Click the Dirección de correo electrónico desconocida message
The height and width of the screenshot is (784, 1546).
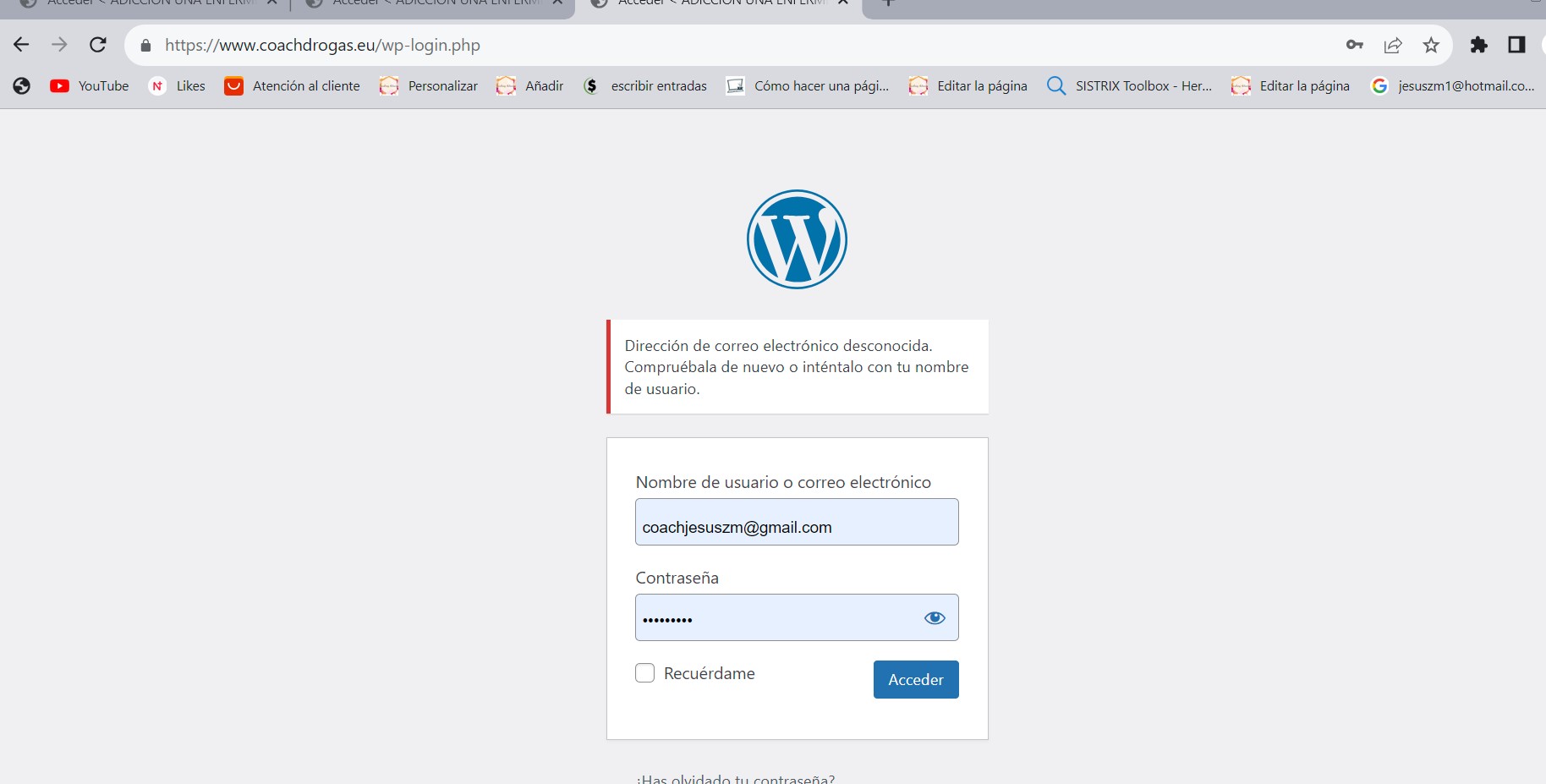[x=797, y=367]
